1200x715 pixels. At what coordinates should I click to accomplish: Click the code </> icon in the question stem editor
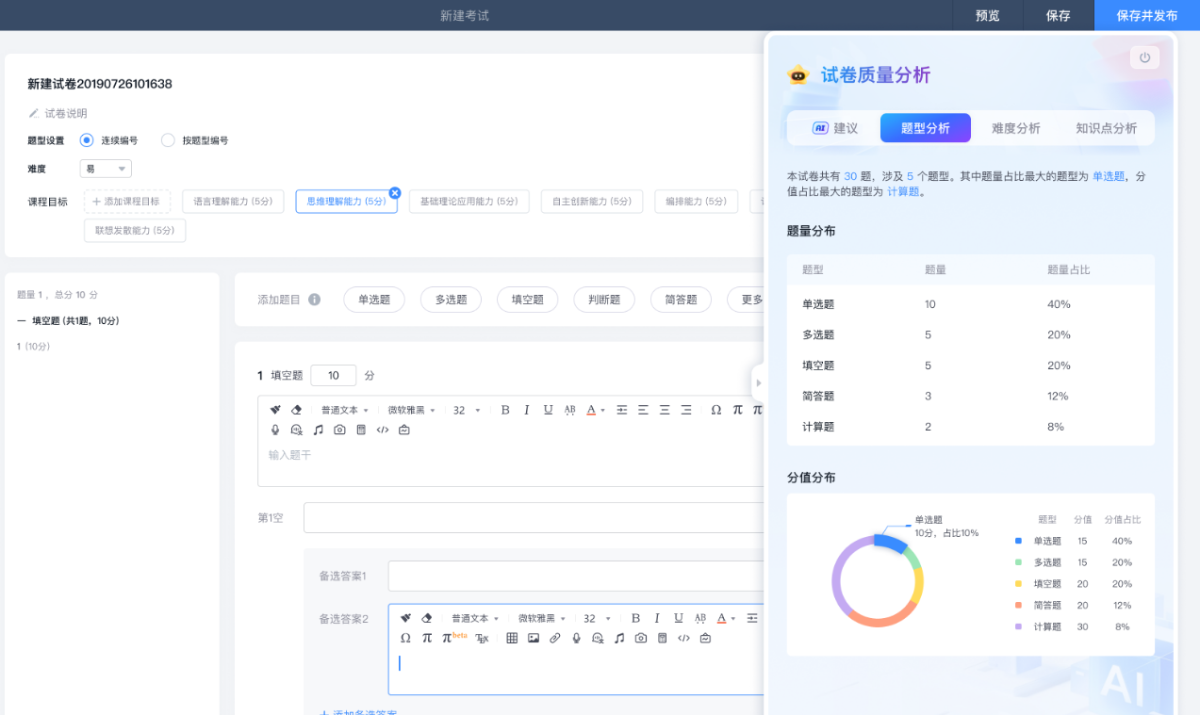pos(382,430)
